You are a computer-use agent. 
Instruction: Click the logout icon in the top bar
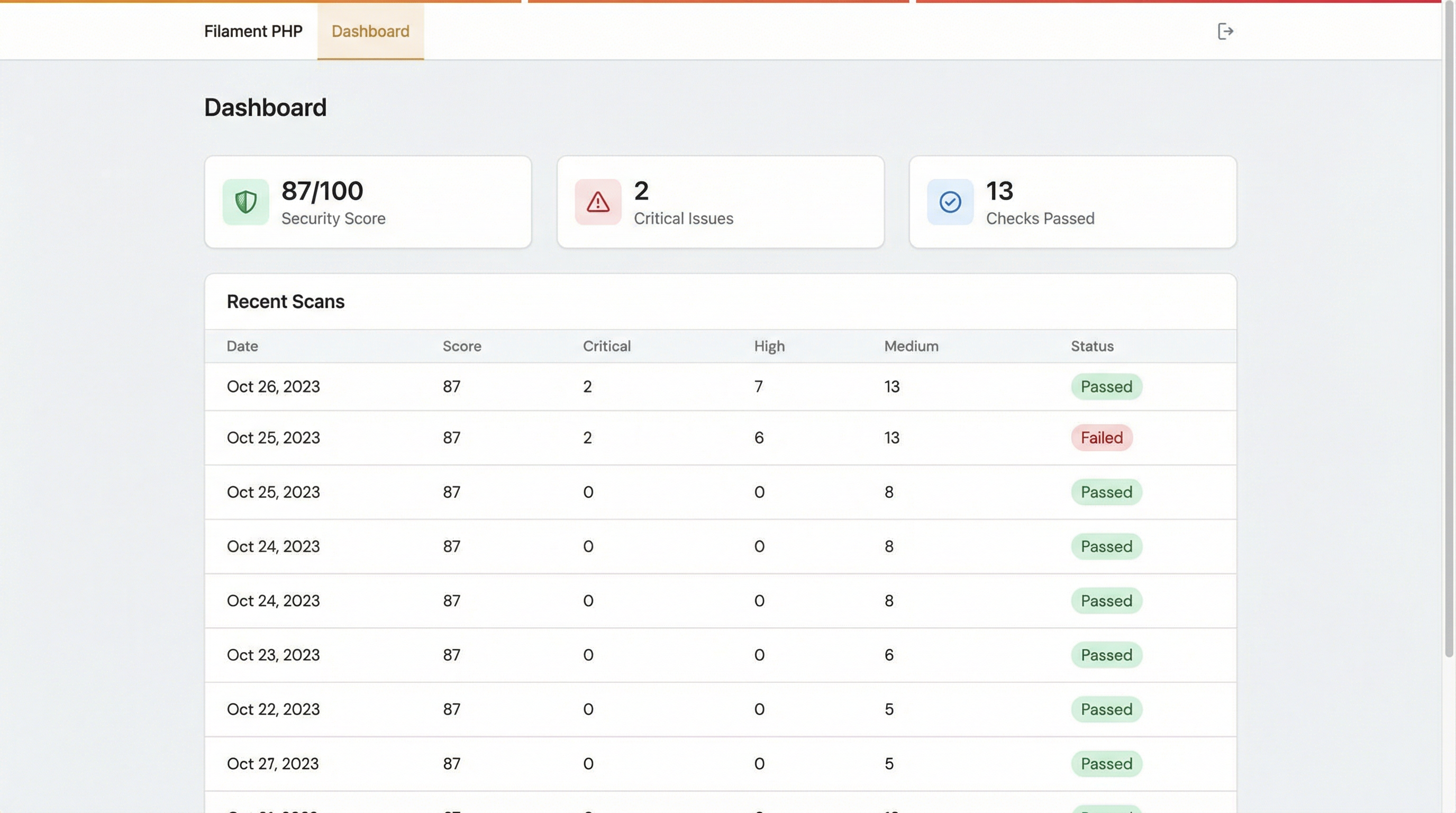(1226, 31)
